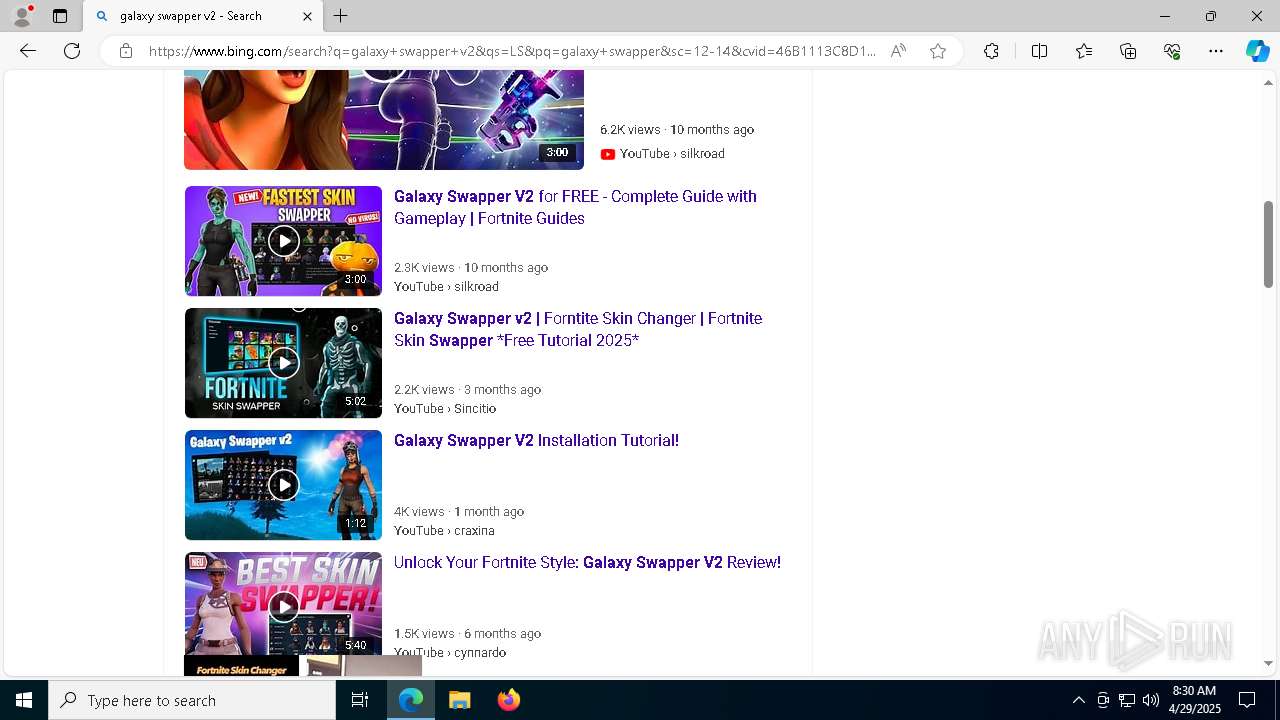Open Collections panel
The width and height of the screenshot is (1280, 720).
pyautogui.click(x=1128, y=51)
